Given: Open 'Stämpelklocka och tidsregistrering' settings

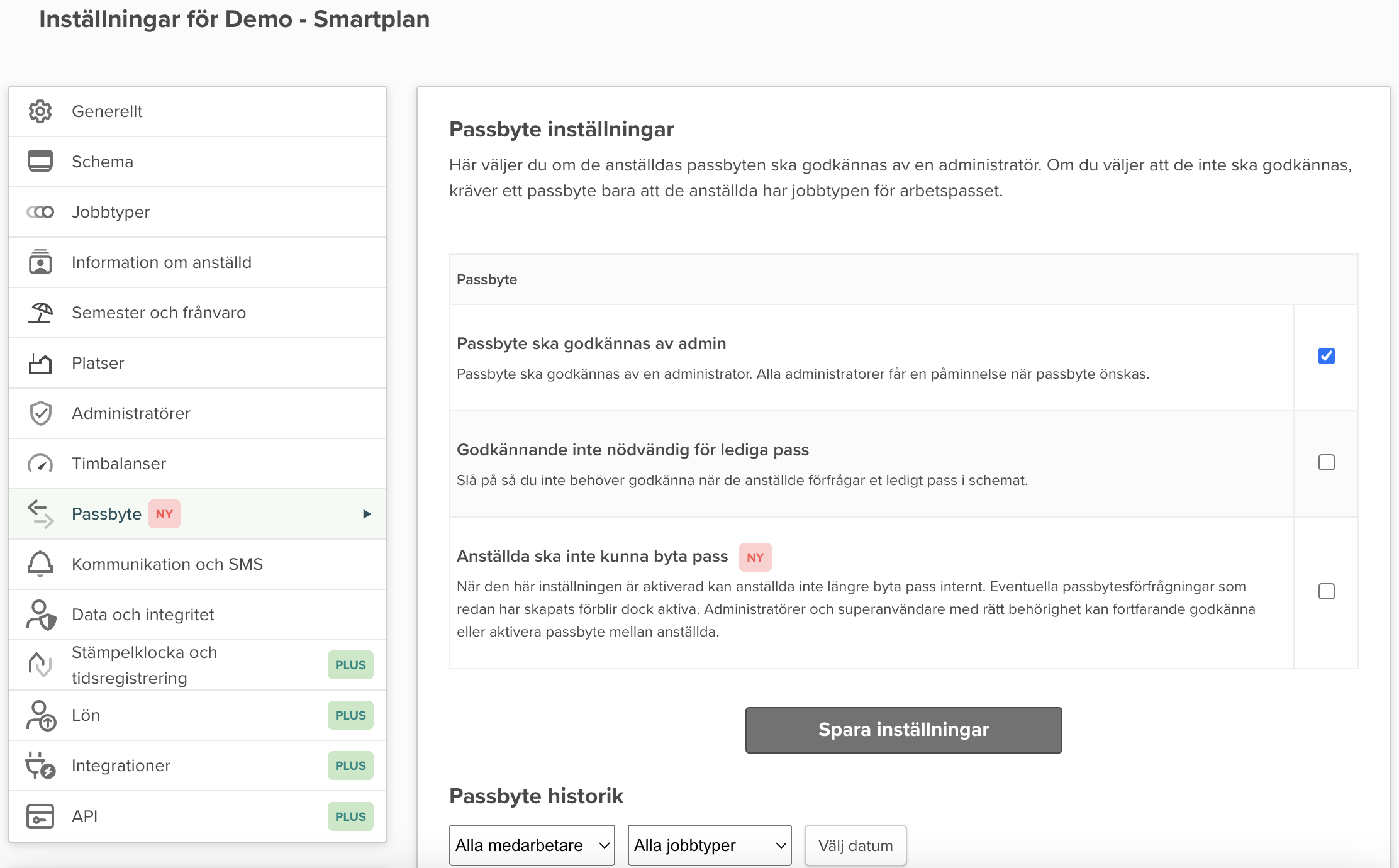Looking at the screenshot, I should tap(145, 665).
